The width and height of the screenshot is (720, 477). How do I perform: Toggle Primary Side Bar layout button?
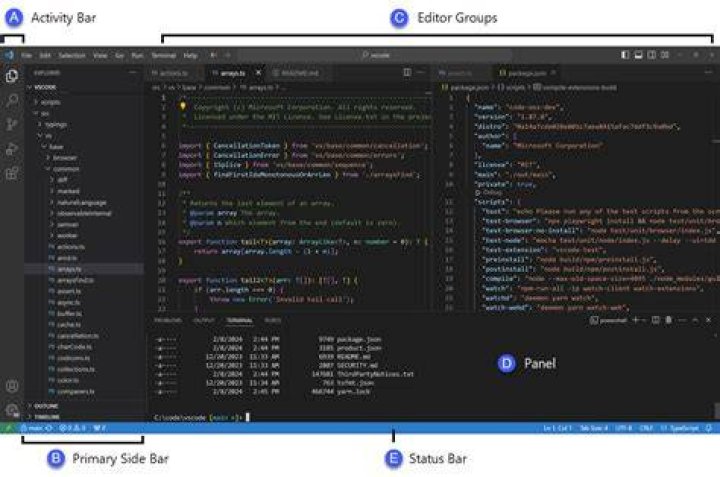click(624, 55)
